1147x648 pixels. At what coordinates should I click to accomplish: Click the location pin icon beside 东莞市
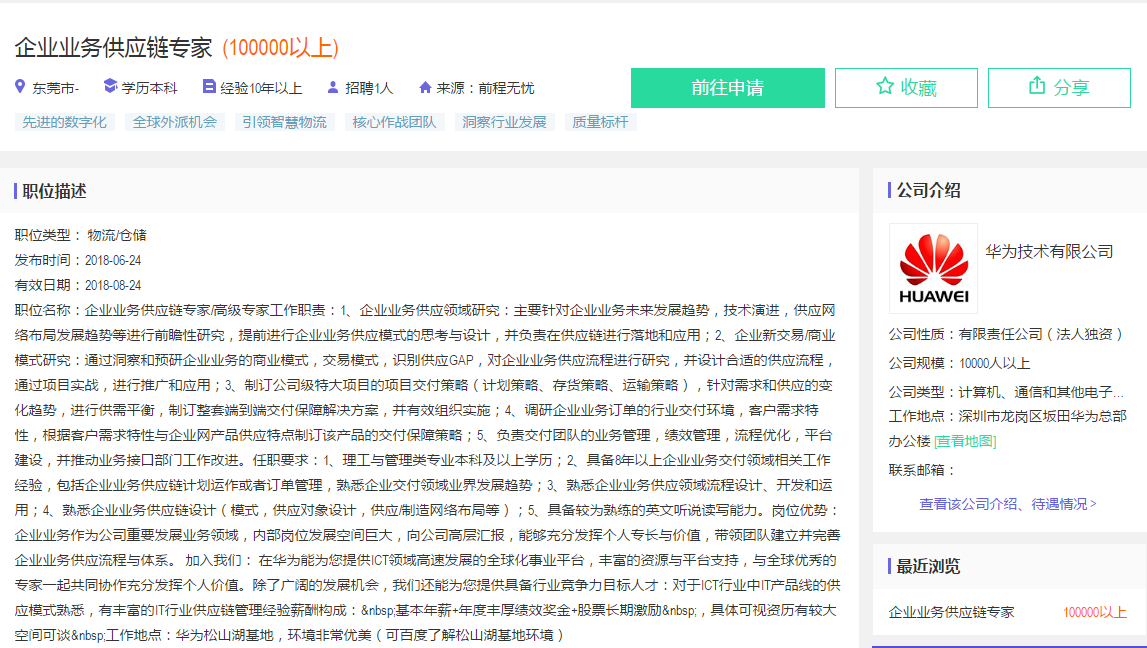[20, 87]
